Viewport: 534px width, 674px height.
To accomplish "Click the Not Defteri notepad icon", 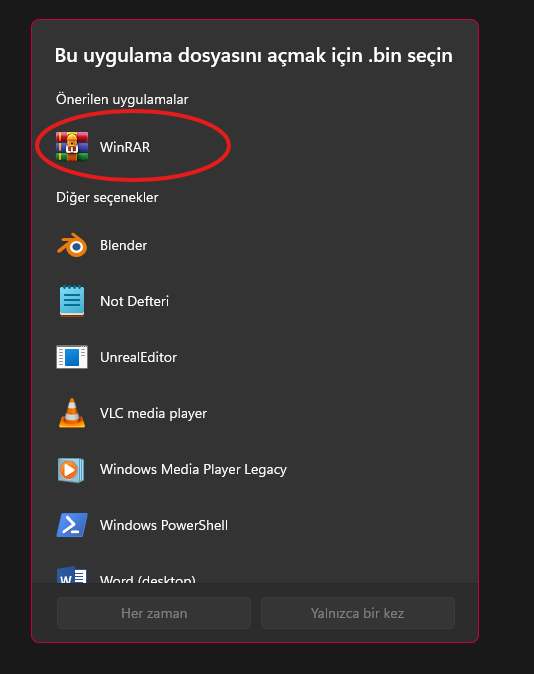I will [x=72, y=301].
